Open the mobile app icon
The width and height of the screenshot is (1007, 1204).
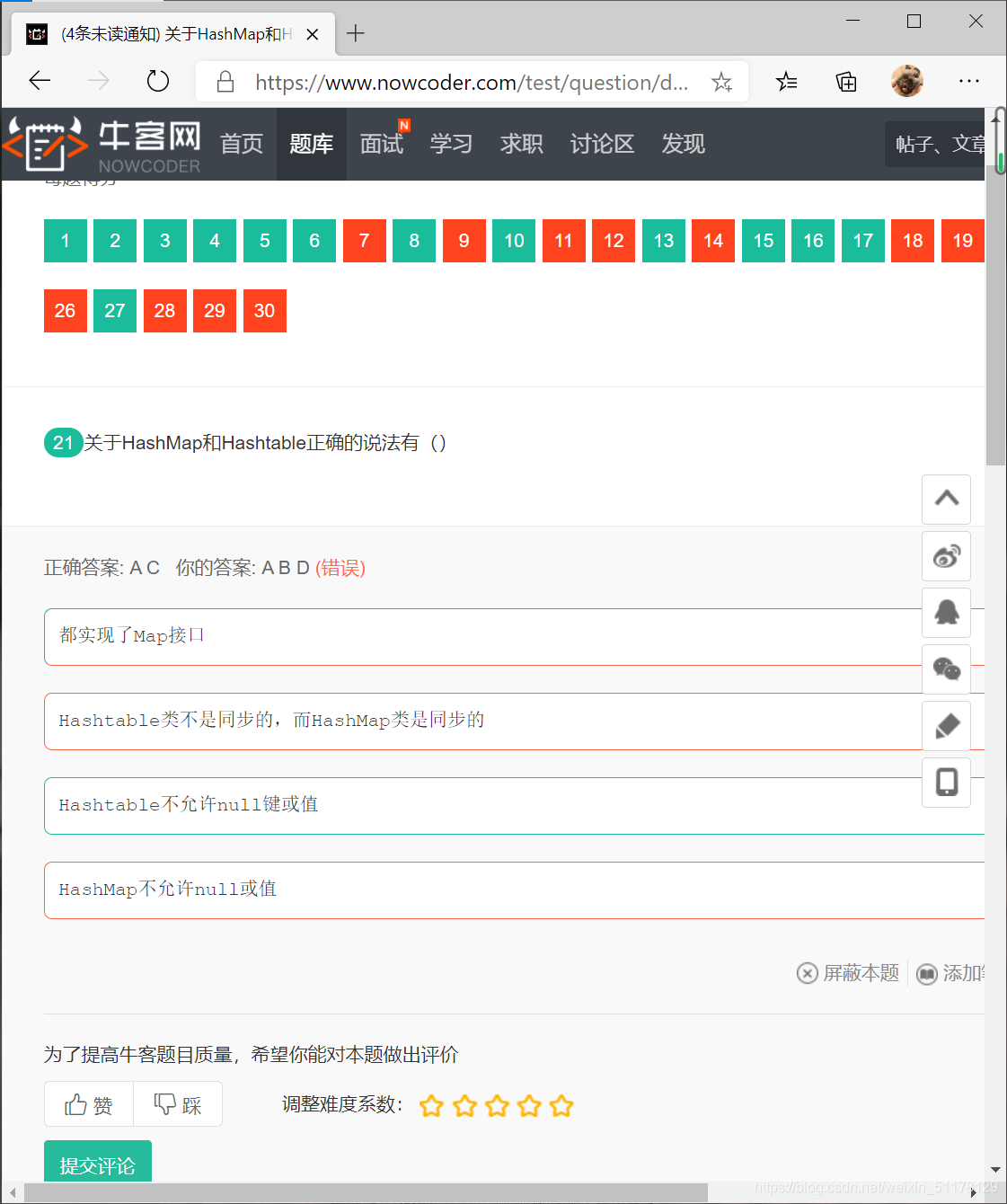point(947,783)
